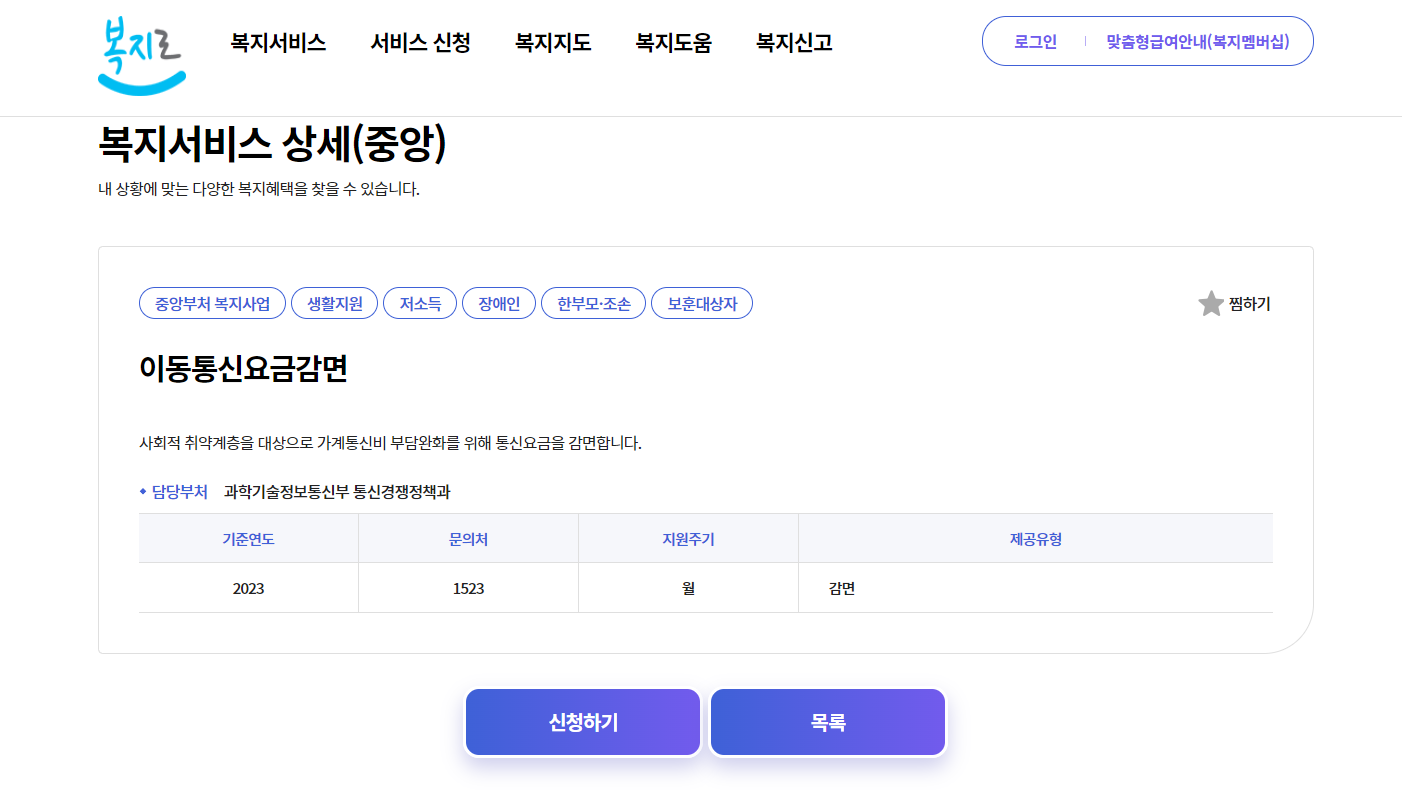Screen dimensions: 1402x790
Task: Open the 서비스 신청 menu
Action: tap(420, 42)
